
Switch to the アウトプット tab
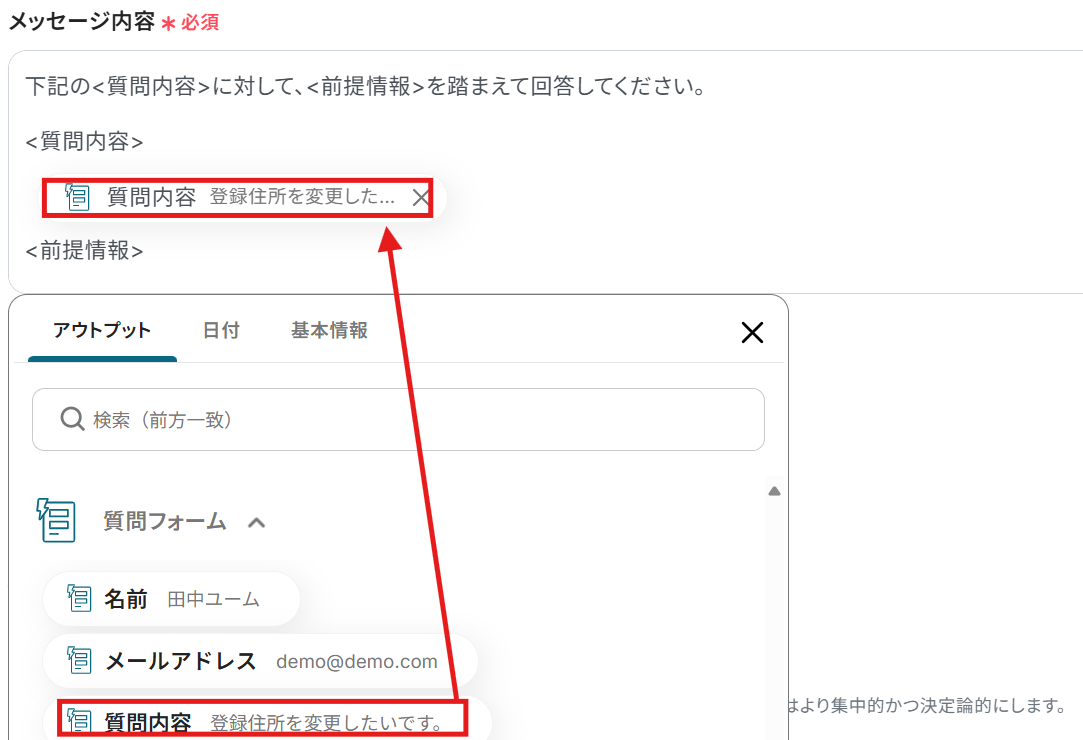click(x=102, y=330)
